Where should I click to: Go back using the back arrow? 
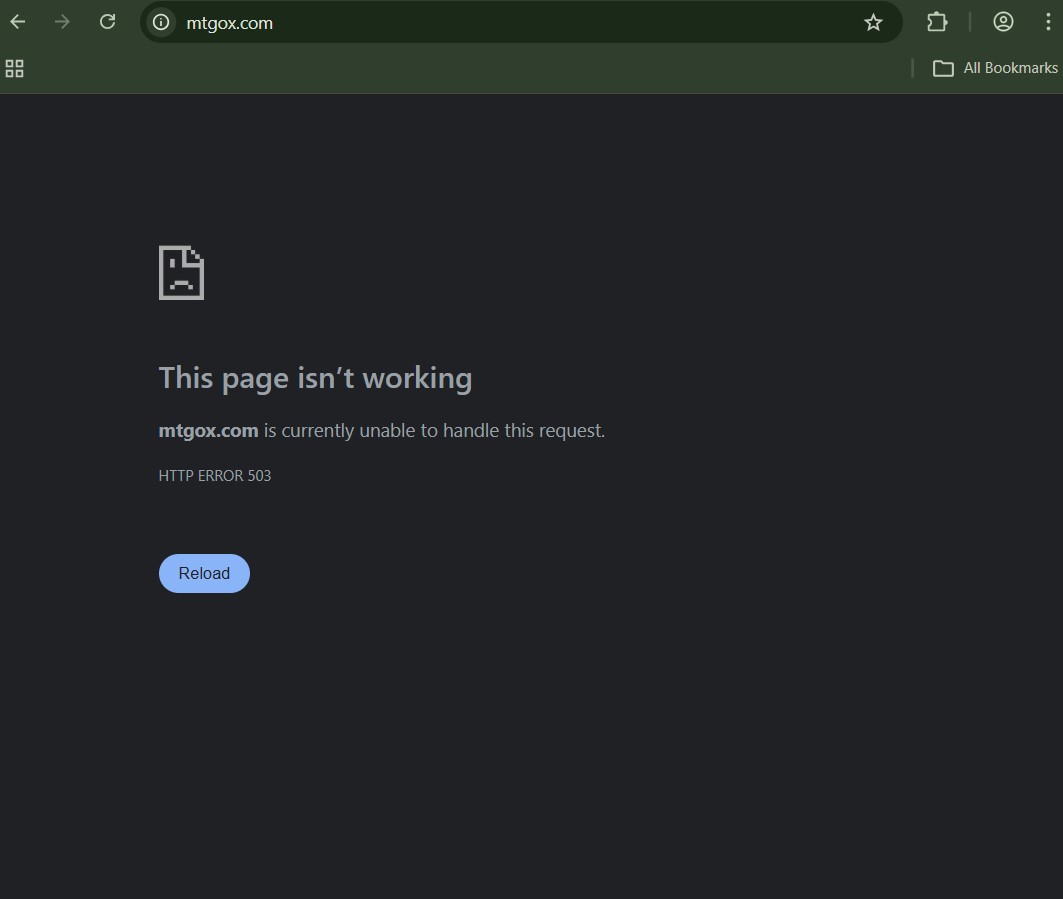point(18,22)
